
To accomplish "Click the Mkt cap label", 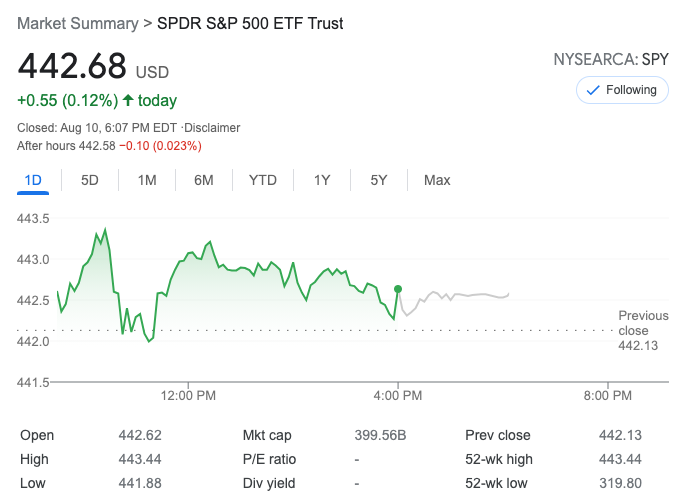I will click(268, 435).
